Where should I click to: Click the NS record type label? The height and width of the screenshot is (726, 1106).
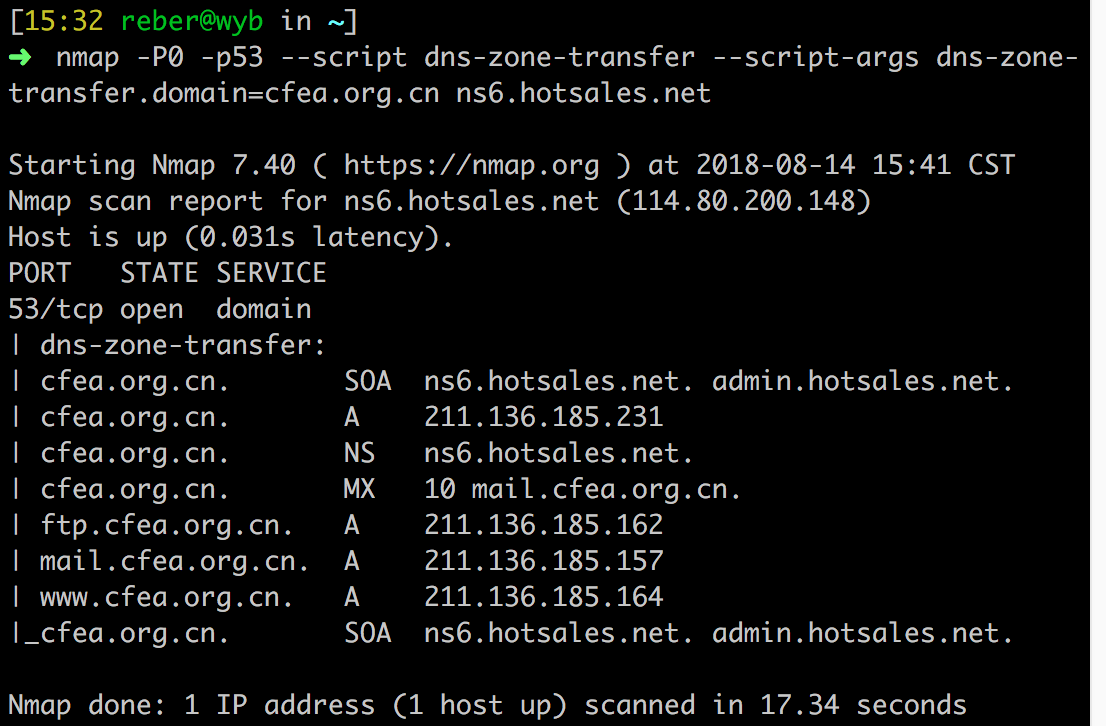coord(359,453)
